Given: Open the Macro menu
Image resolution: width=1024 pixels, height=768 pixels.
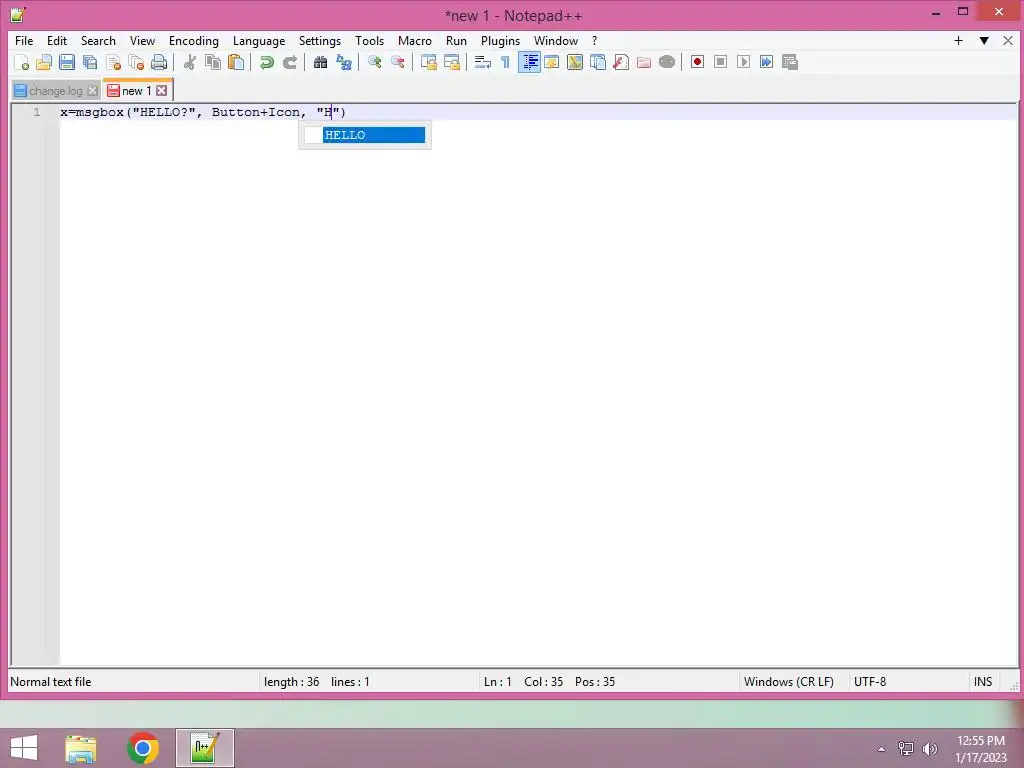Looking at the screenshot, I should 415,40.
